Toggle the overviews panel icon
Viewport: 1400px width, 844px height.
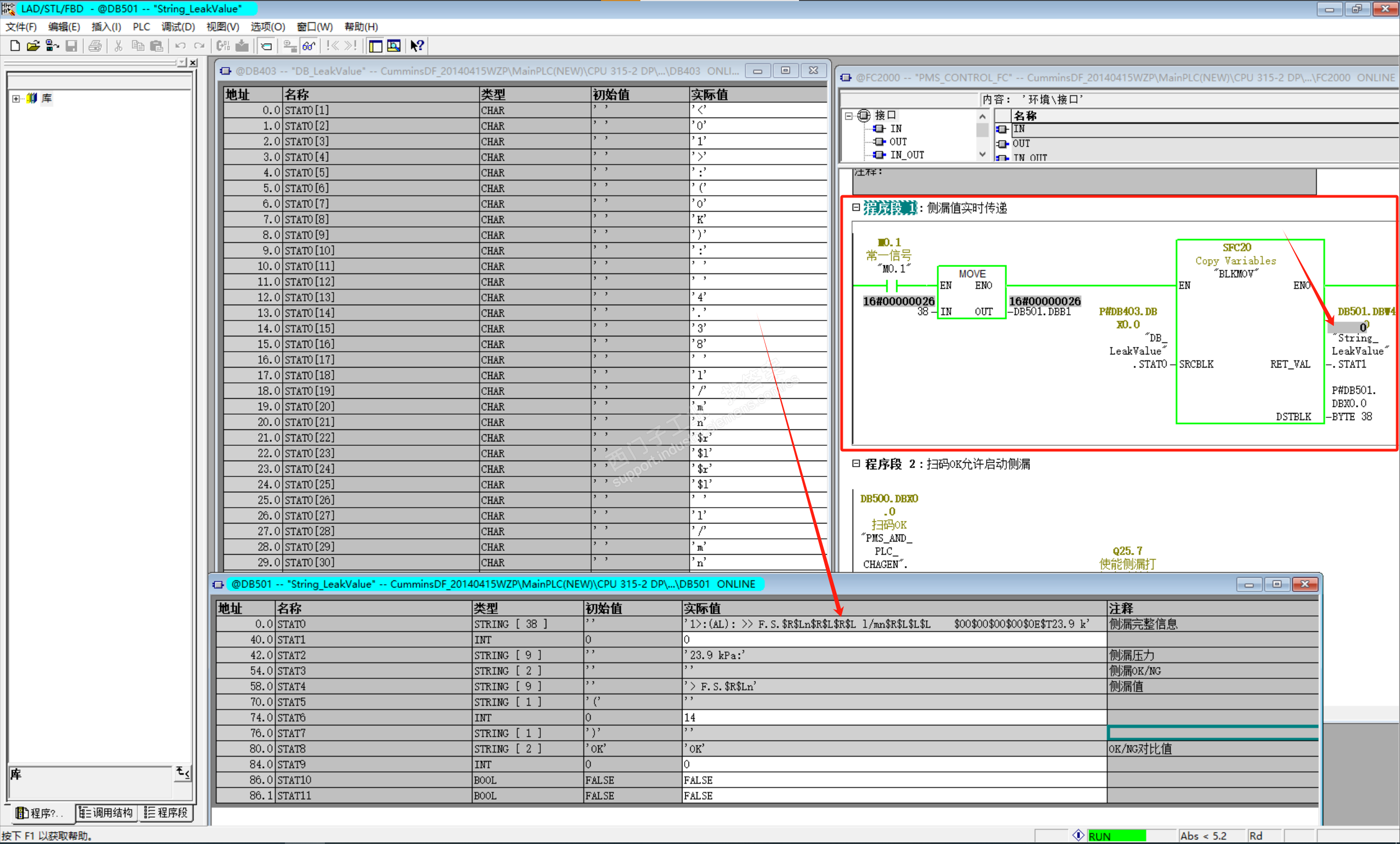pos(375,46)
